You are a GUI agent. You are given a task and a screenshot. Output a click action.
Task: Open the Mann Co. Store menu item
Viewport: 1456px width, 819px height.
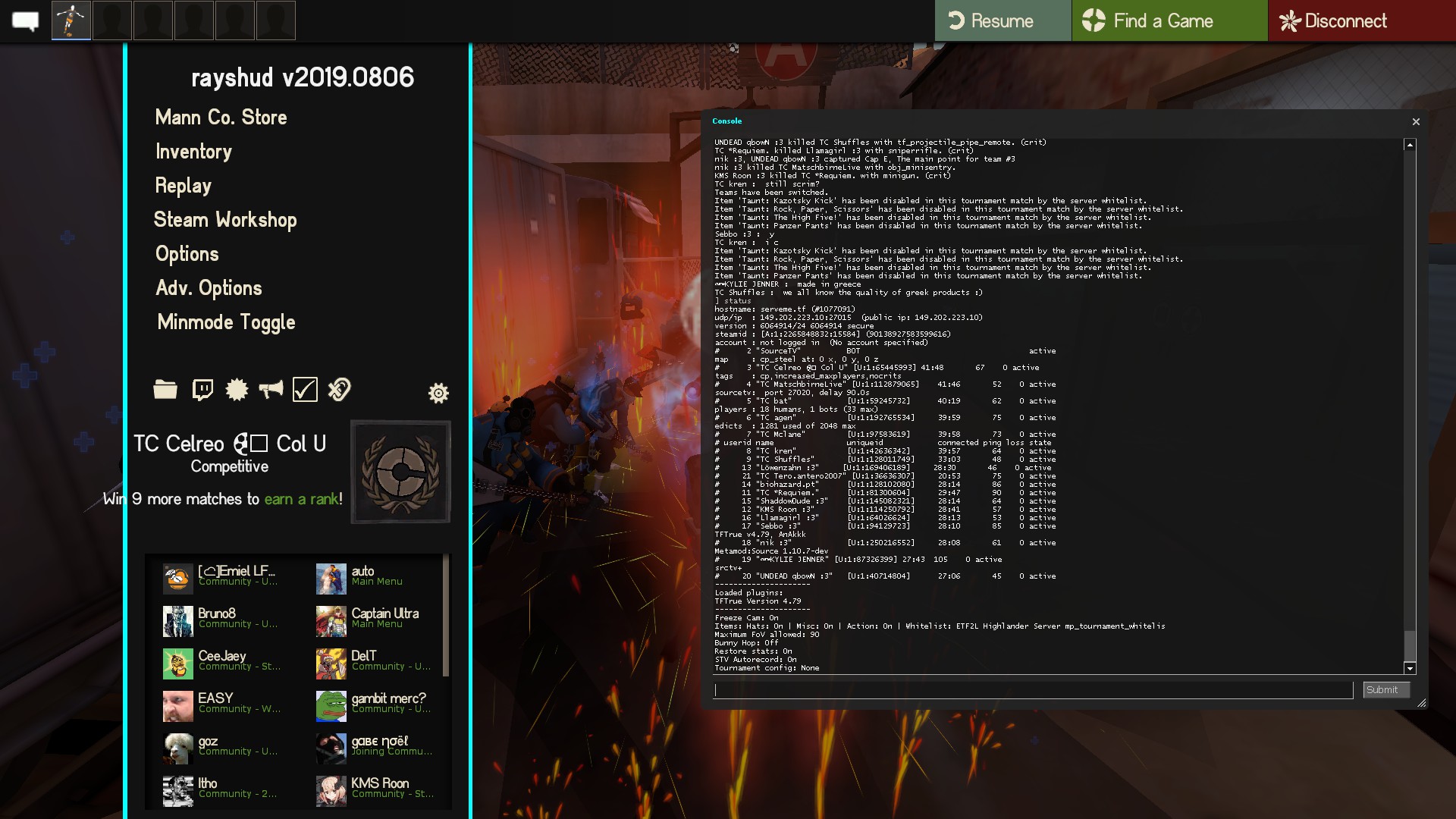click(221, 118)
